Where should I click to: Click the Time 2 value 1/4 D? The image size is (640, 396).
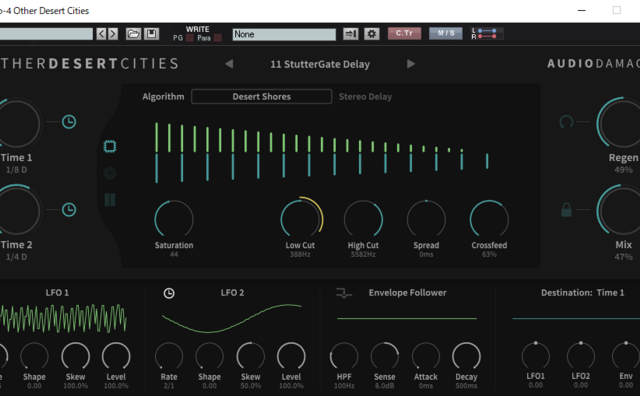16,257
